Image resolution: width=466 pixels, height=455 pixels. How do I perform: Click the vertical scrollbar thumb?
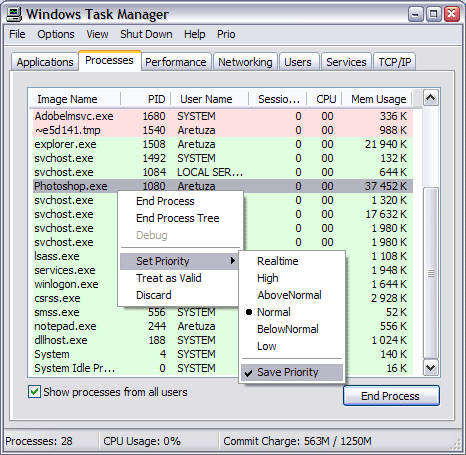click(x=430, y=273)
